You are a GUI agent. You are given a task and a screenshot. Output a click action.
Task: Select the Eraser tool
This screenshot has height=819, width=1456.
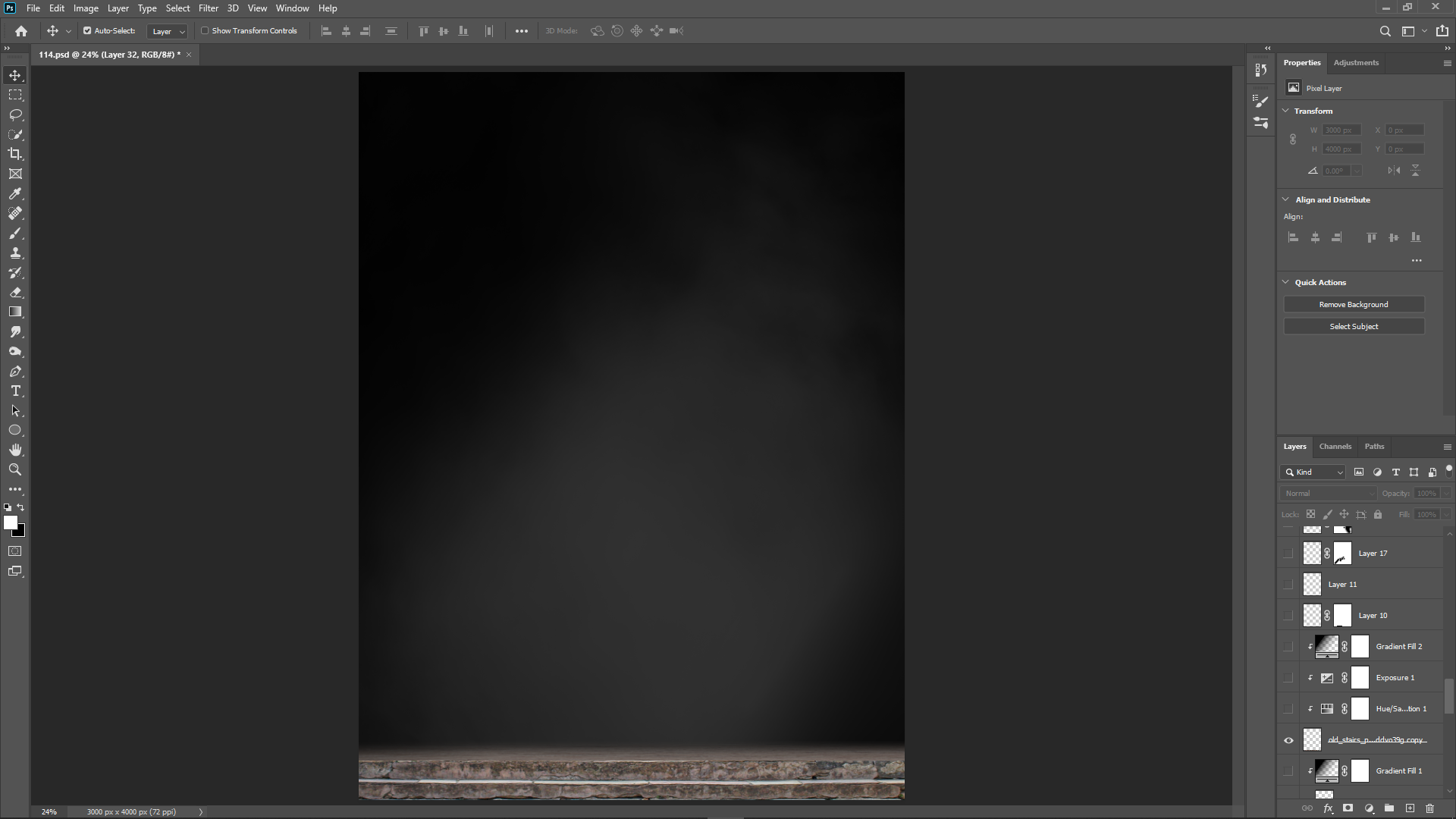[x=15, y=292]
